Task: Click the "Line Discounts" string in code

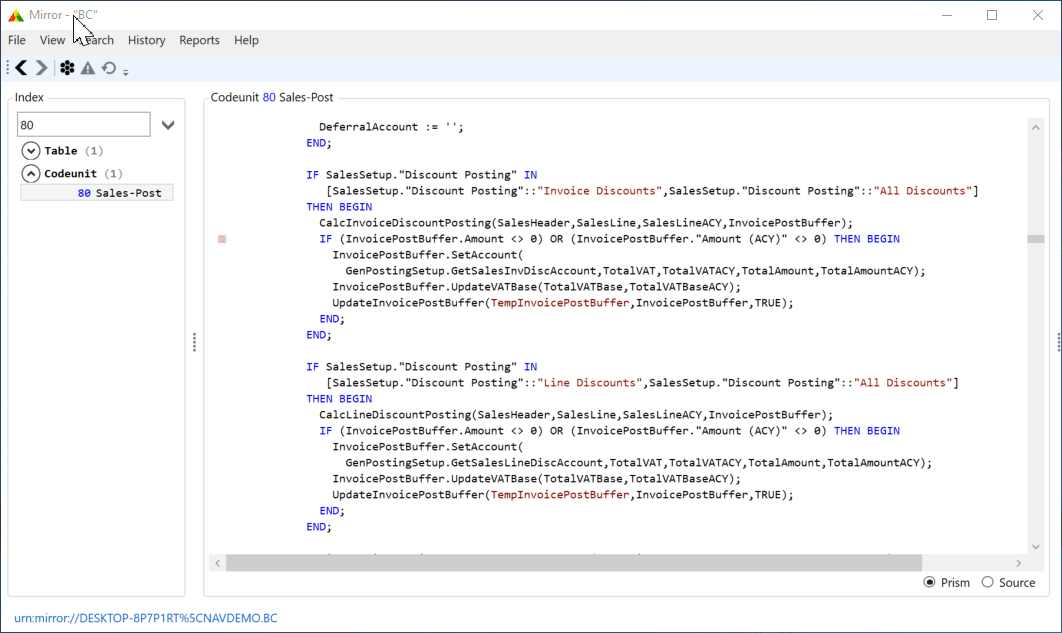Action: 589,383
